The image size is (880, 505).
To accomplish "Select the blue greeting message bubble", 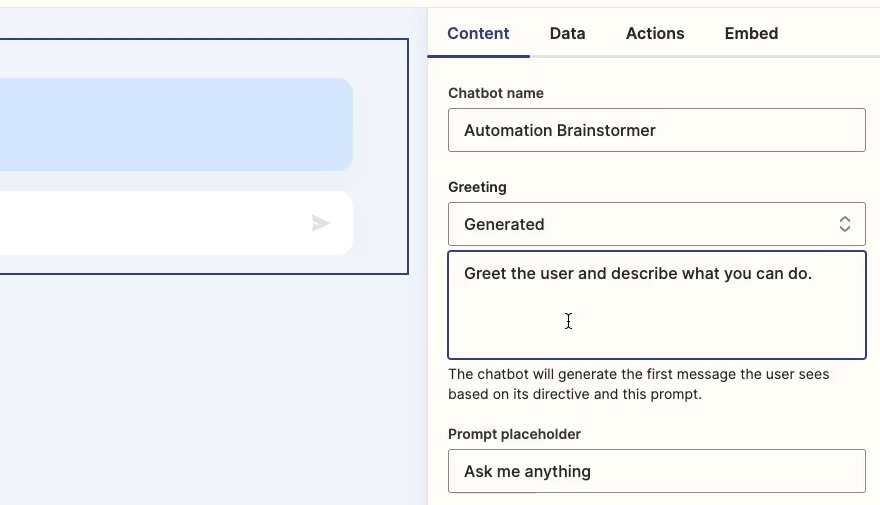I will pyautogui.click(x=176, y=125).
